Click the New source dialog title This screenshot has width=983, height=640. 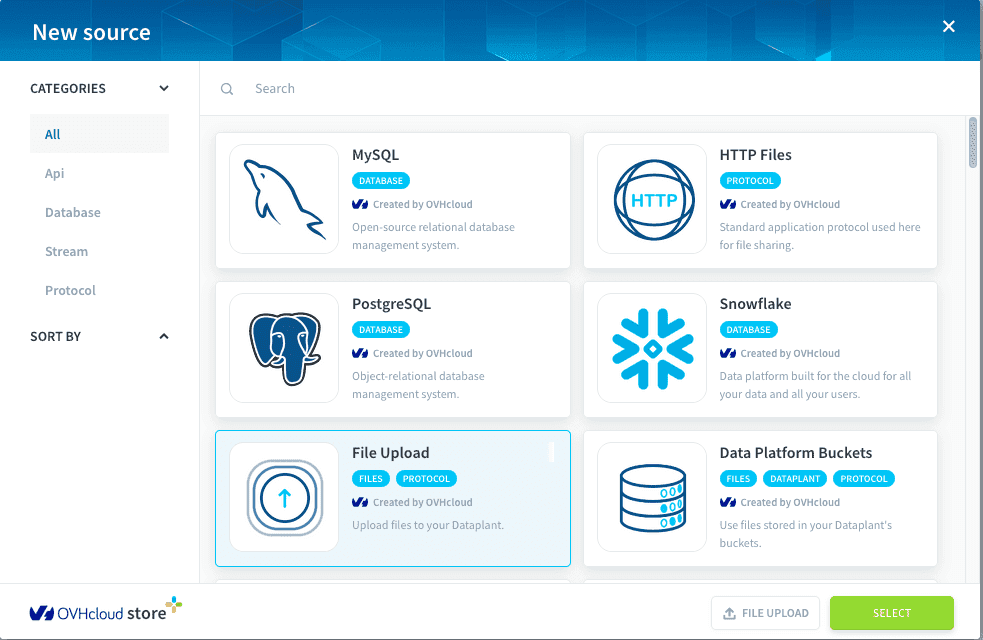92,32
